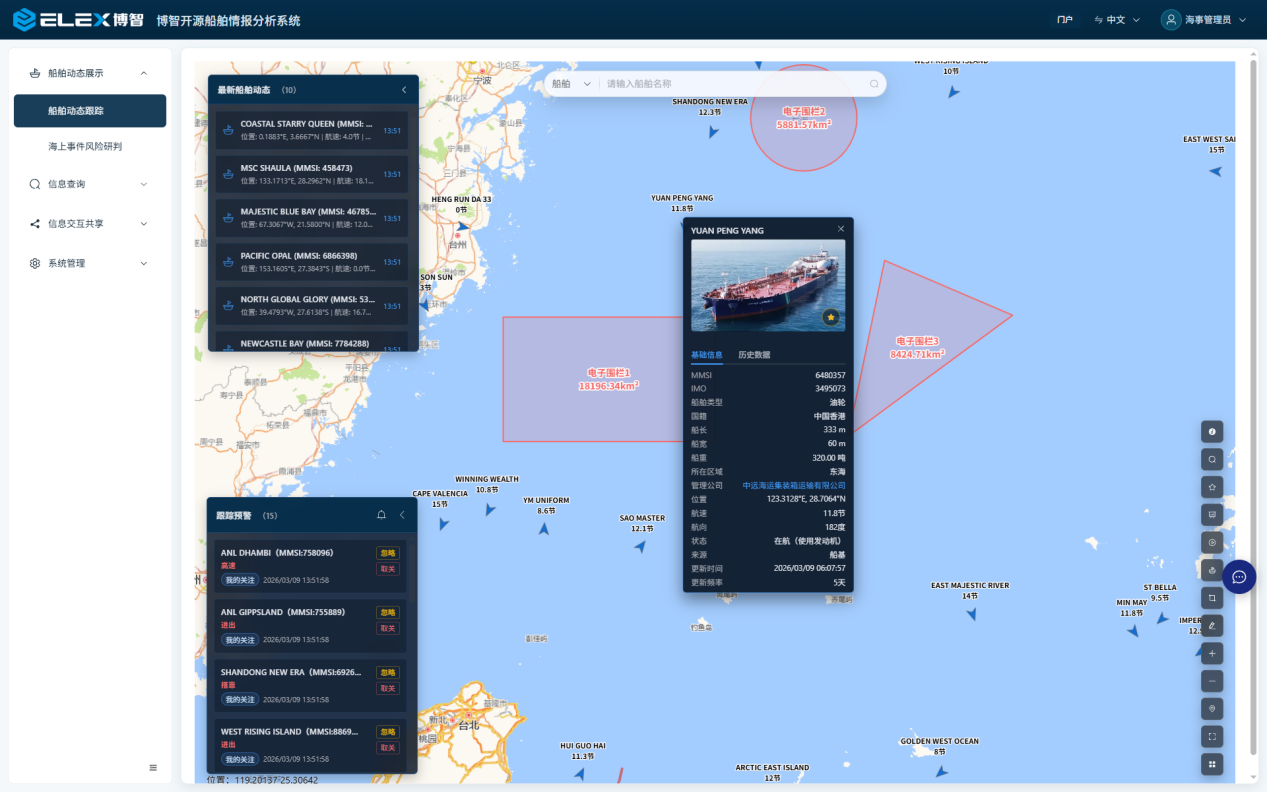Click the zoom out minus map tool

coord(1212,681)
